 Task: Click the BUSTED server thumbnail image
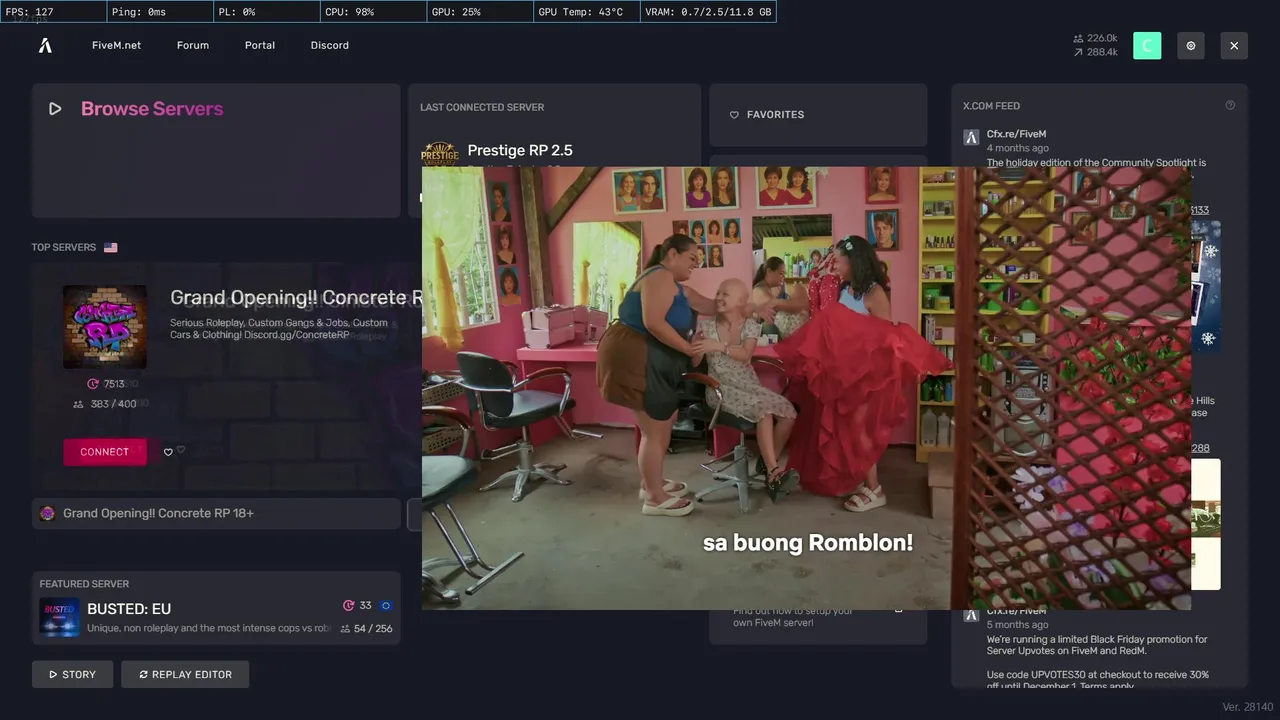click(59, 617)
